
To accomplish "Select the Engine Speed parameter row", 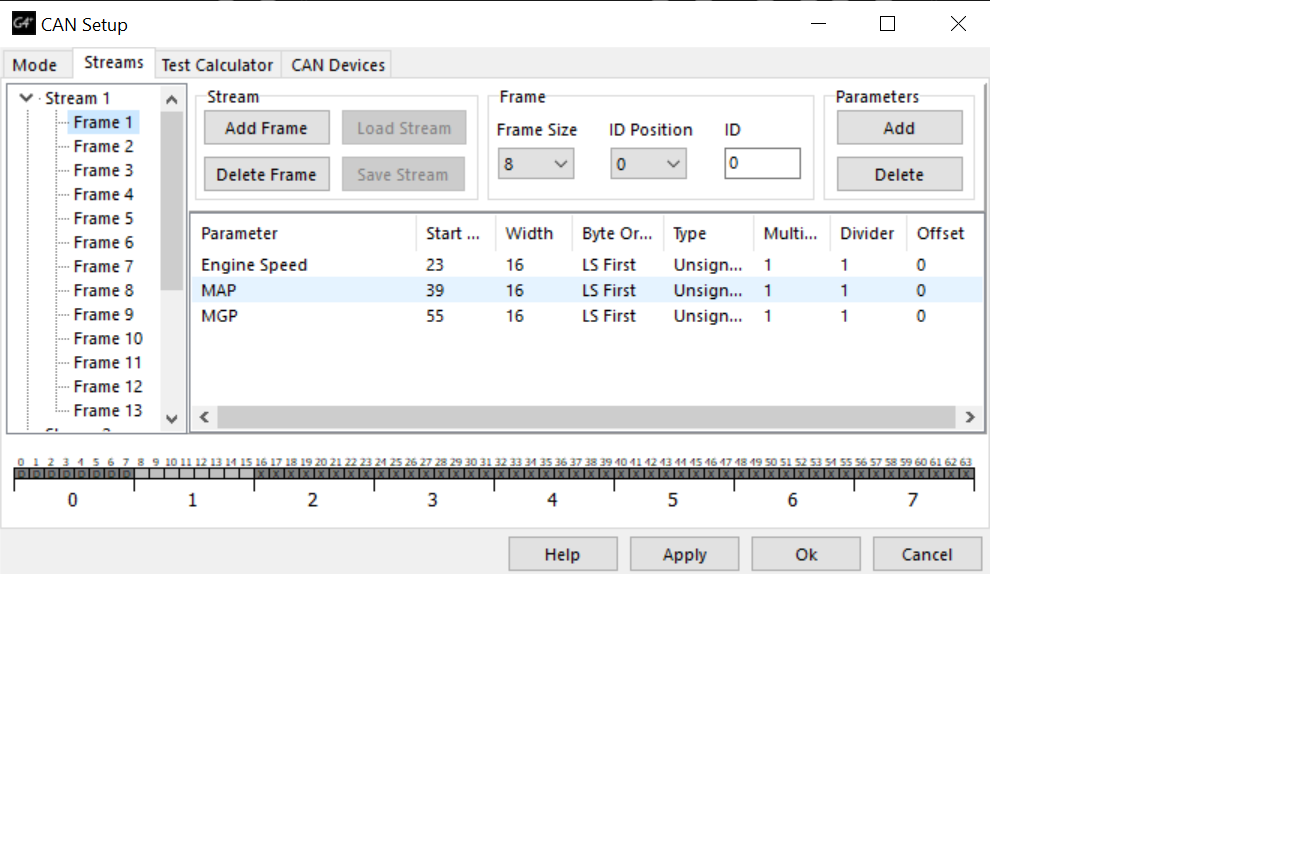I will (x=587, y=265).
